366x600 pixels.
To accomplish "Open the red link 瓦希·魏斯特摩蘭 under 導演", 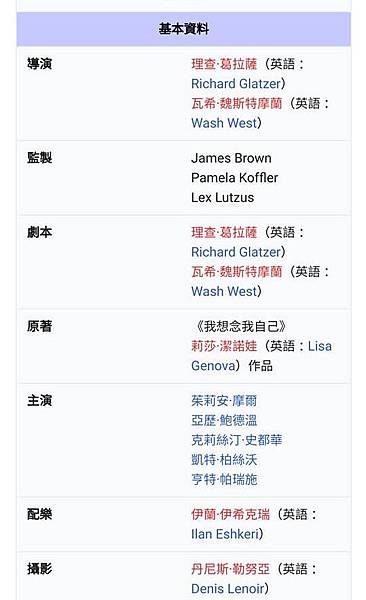I will click(237, 103).
